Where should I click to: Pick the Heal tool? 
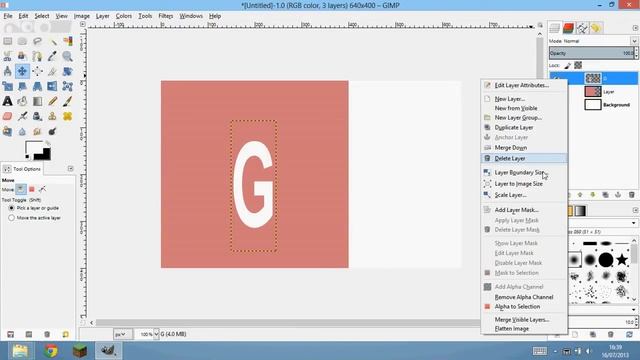(x=68, y=116)
